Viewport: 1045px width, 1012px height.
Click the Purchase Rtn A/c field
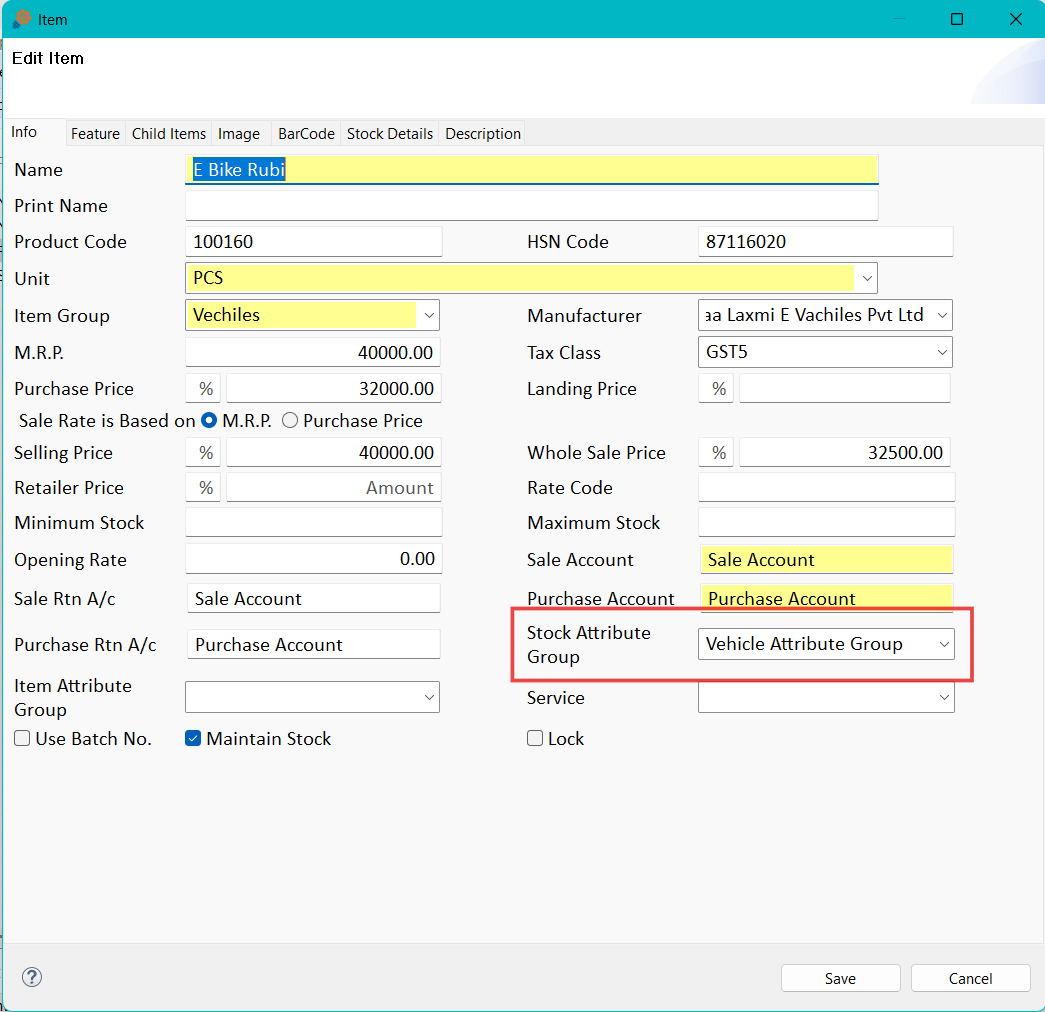[x=313, y=645]
